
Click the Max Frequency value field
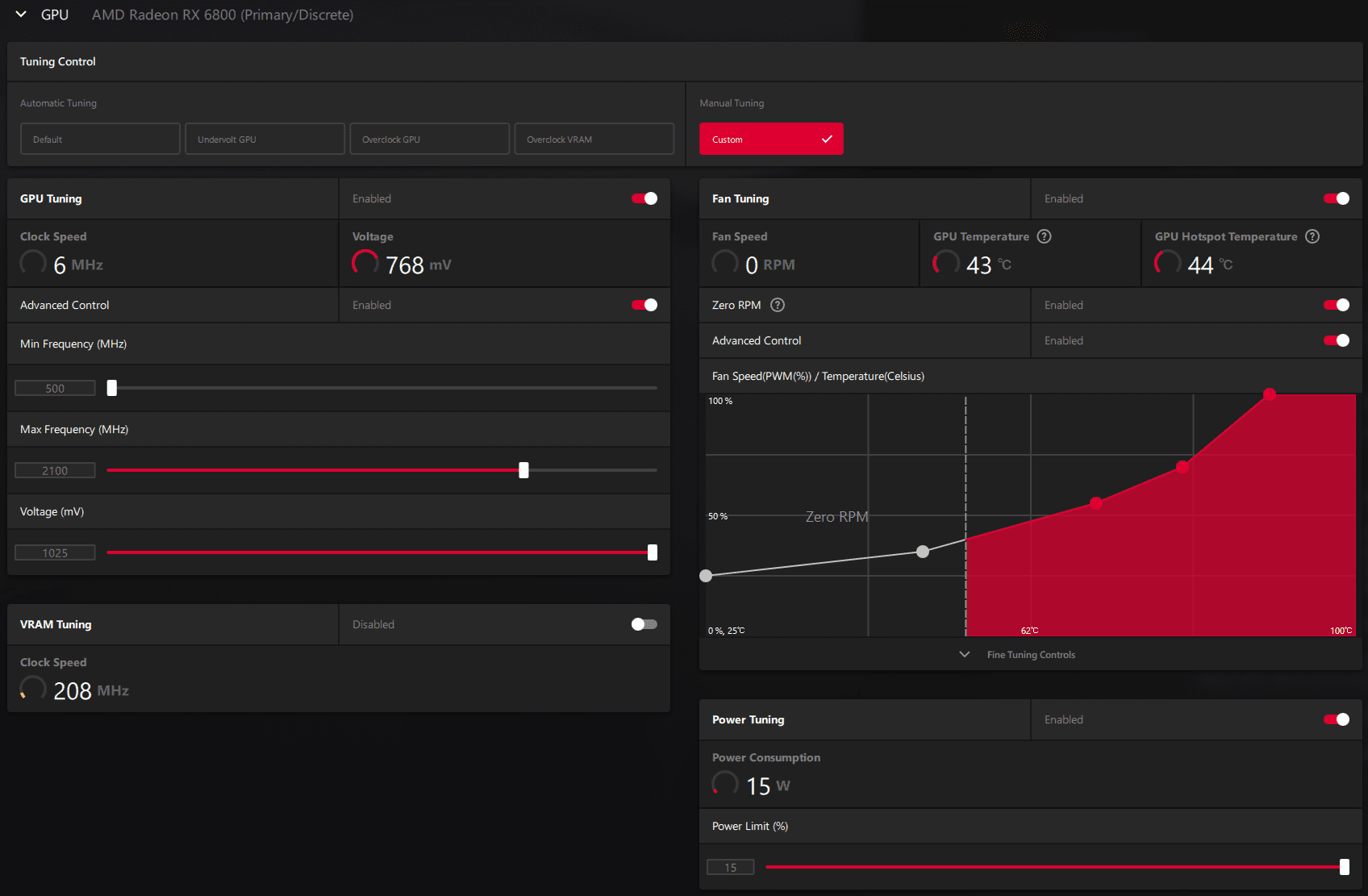[x=55, y=470]
